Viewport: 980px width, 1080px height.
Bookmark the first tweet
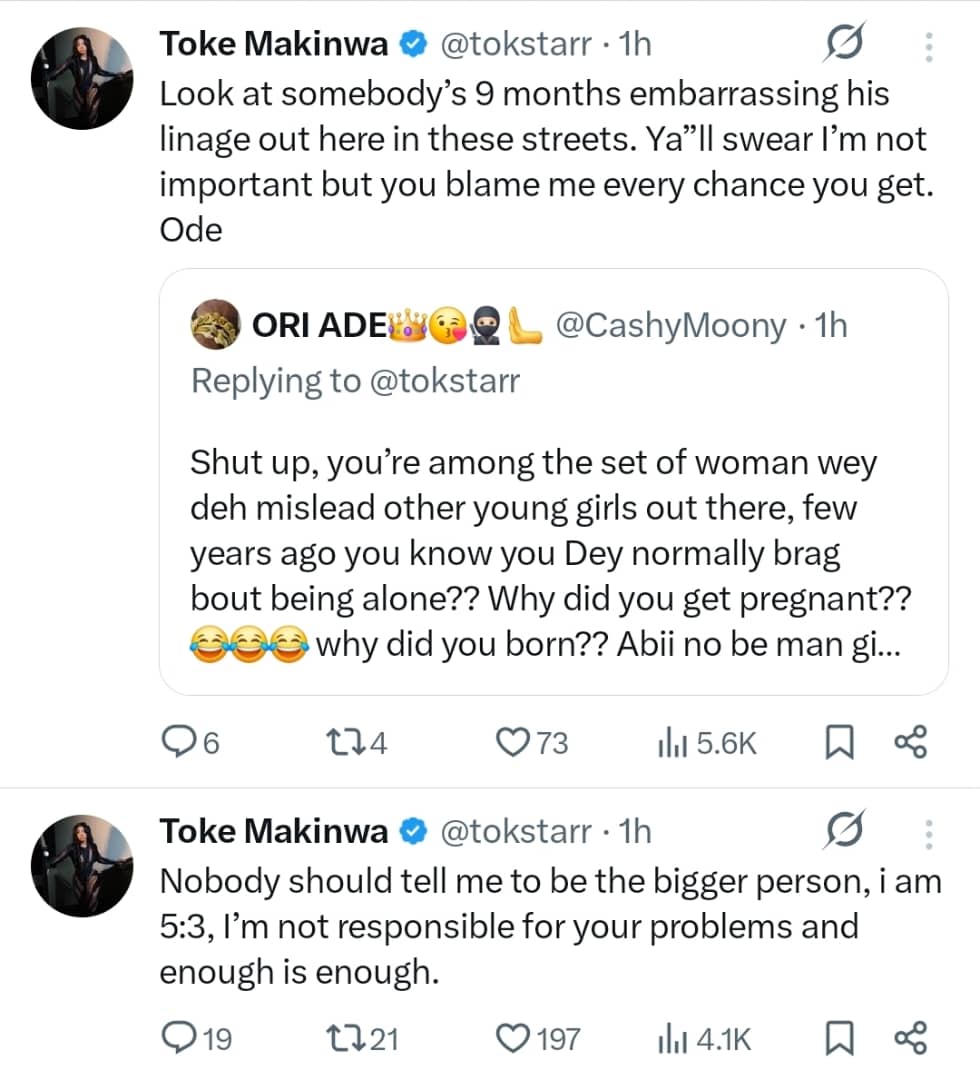[x=838, y=742]
